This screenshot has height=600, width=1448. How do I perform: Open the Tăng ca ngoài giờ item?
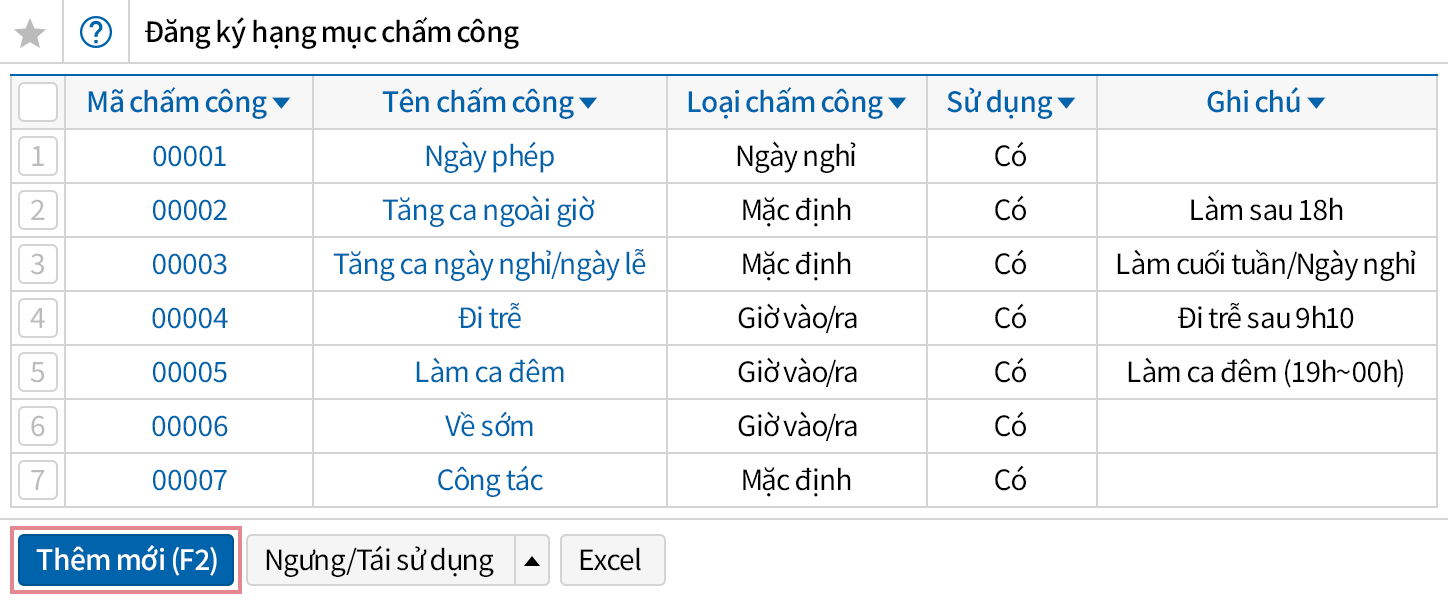(x=489, y=210)
